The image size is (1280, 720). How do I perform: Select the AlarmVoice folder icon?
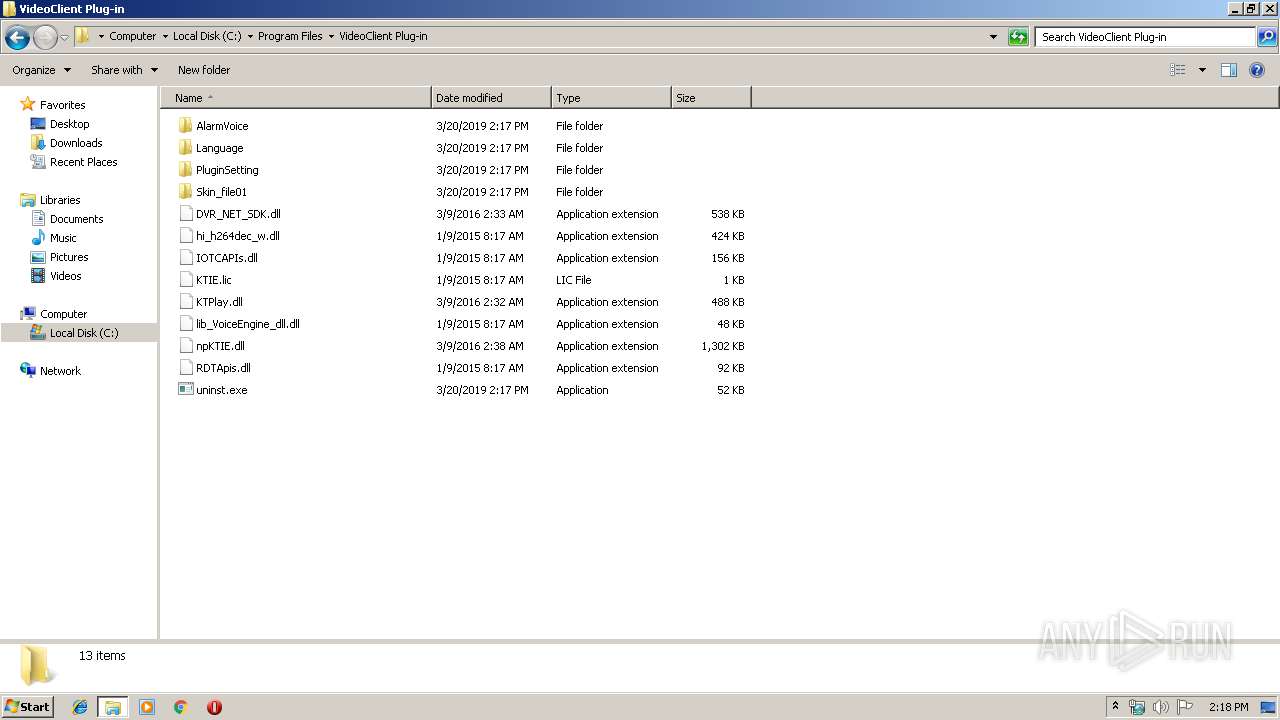tap(185, 126)
